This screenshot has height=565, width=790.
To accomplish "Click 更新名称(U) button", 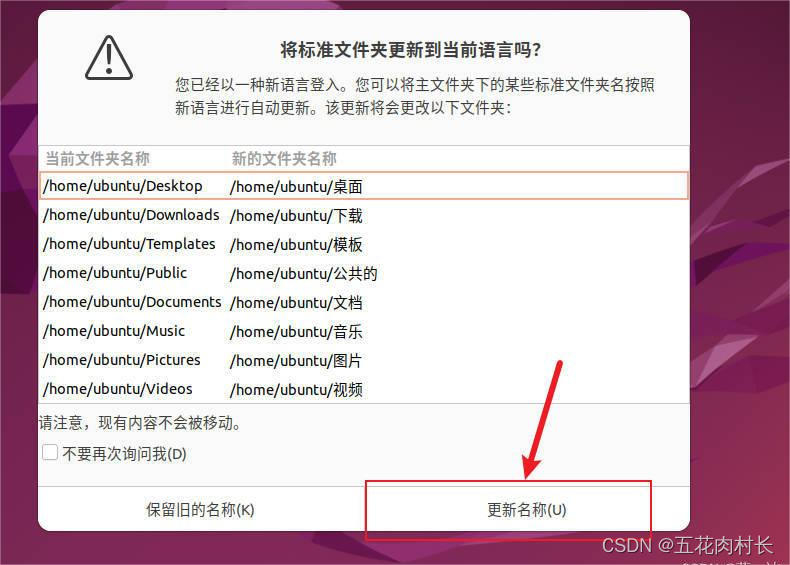I will 526,510.
